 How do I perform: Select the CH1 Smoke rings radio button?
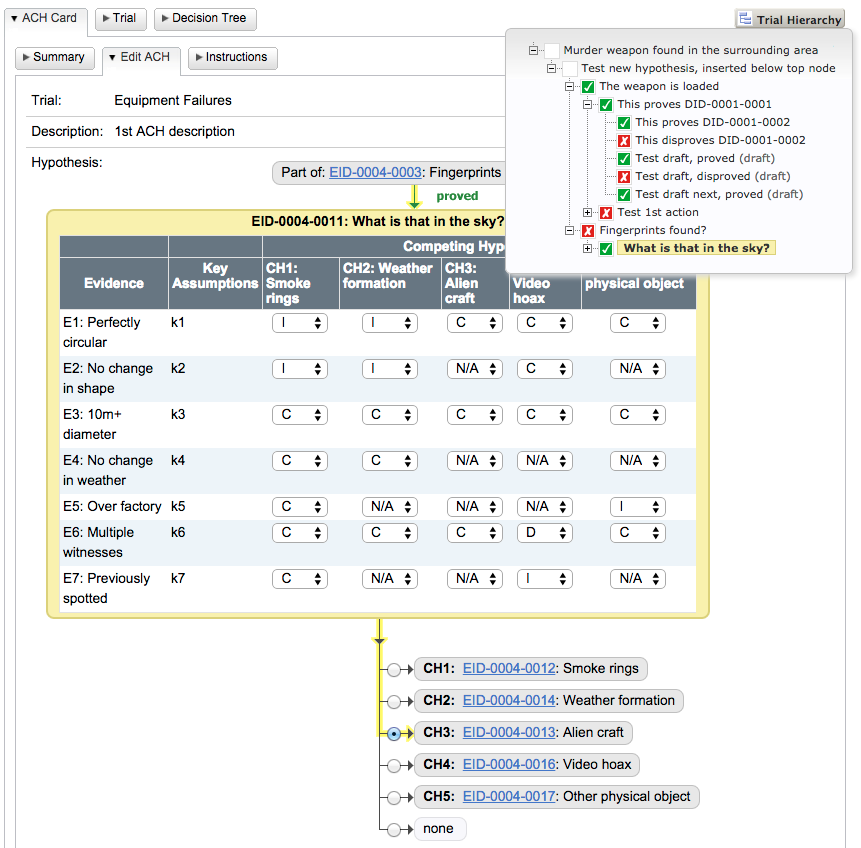coord(395,669)
